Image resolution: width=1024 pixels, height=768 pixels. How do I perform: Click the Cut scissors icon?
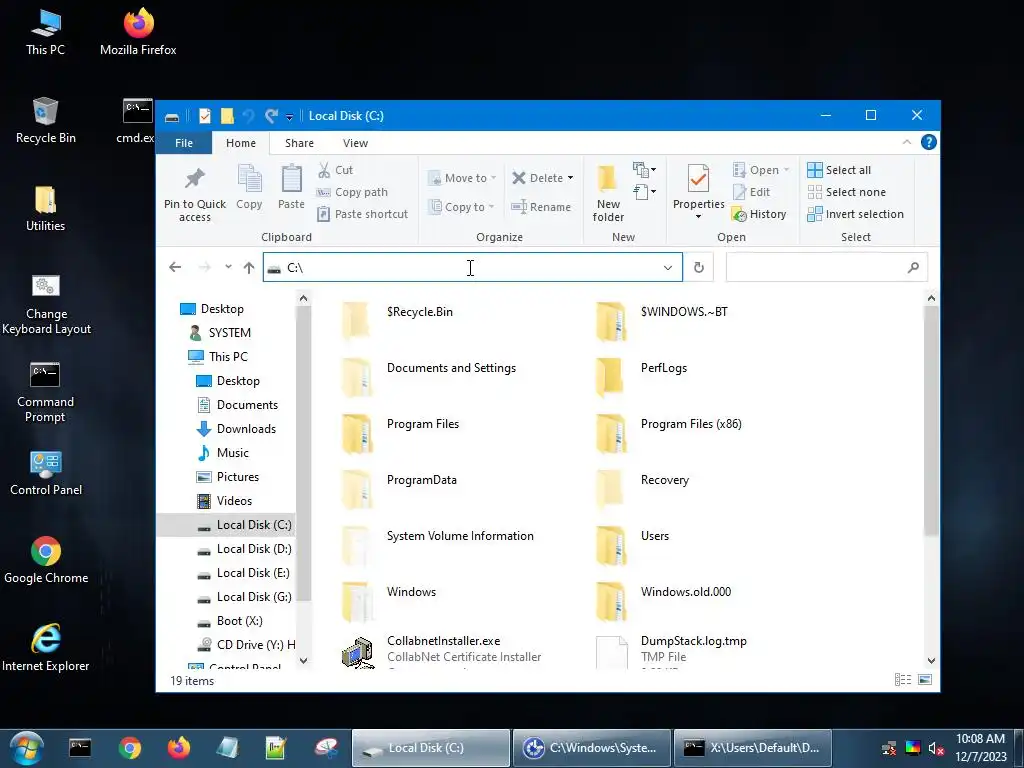coord(324,170)
